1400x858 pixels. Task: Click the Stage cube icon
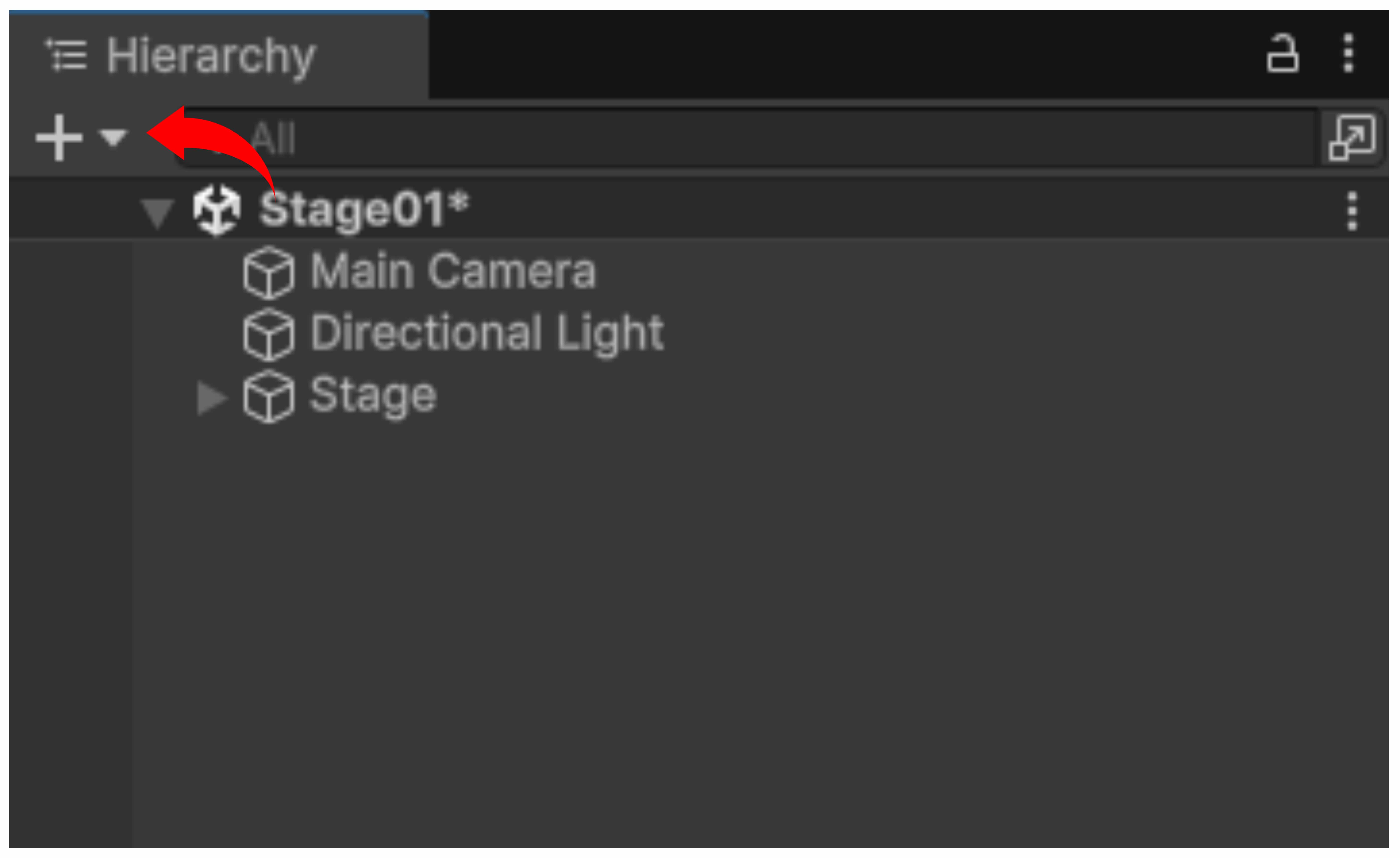click(x=269, y=396)
